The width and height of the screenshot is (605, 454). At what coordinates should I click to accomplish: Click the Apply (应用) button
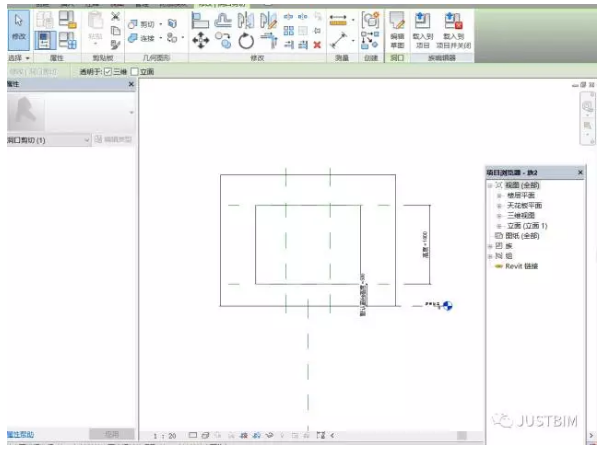click(112, 434)
